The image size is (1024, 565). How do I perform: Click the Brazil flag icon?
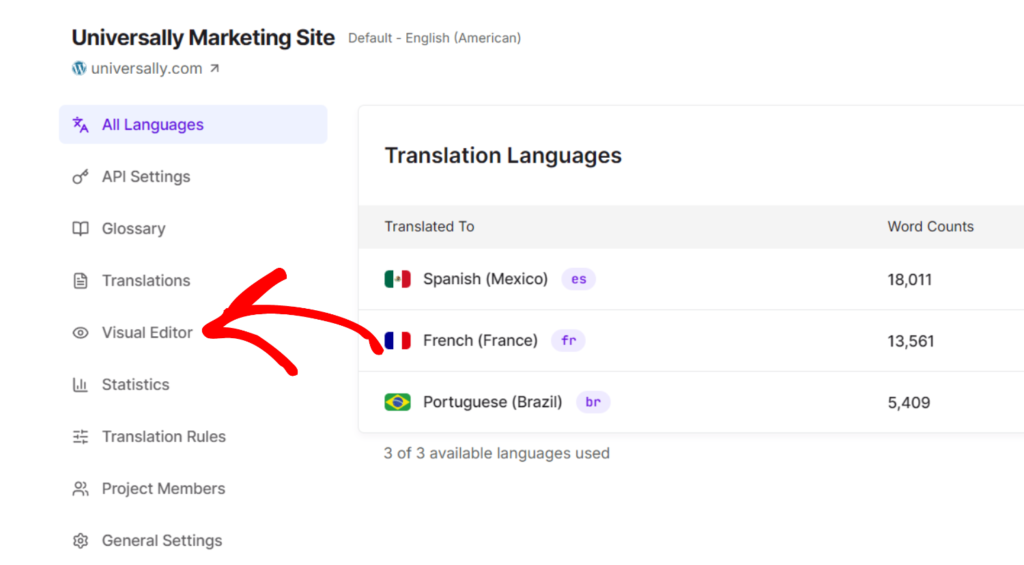[x=397, y=402]
